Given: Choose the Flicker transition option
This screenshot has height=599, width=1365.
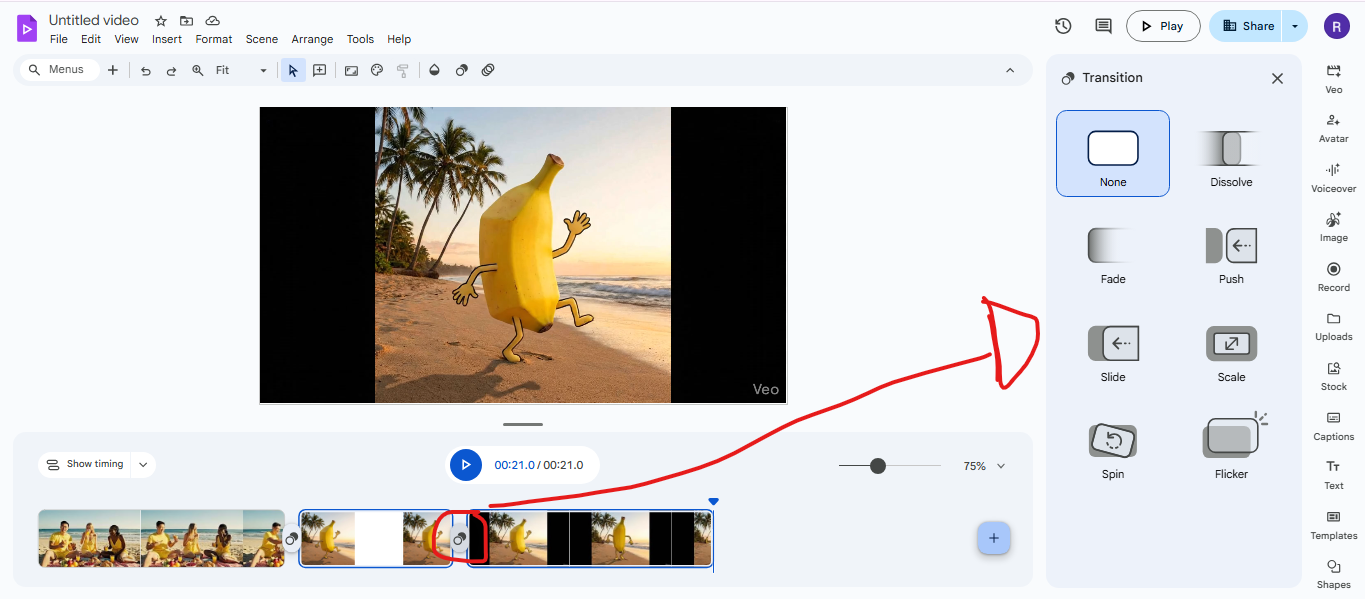Looking at the screenshot, I should (x=1231, y=445).
